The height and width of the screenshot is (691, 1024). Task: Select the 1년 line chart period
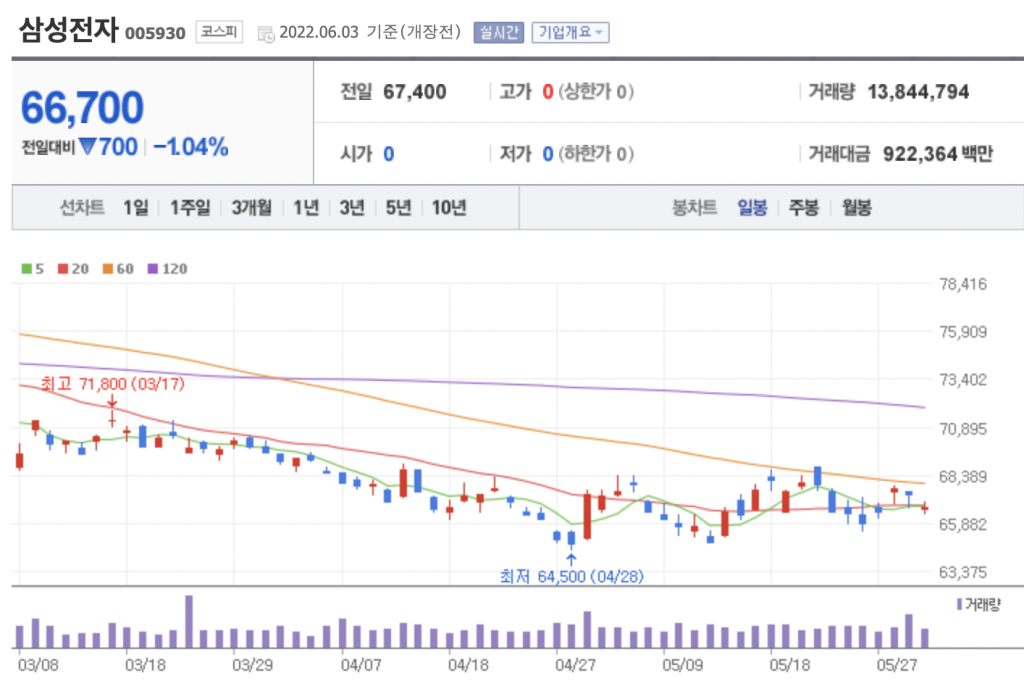(x=306, y=208)
